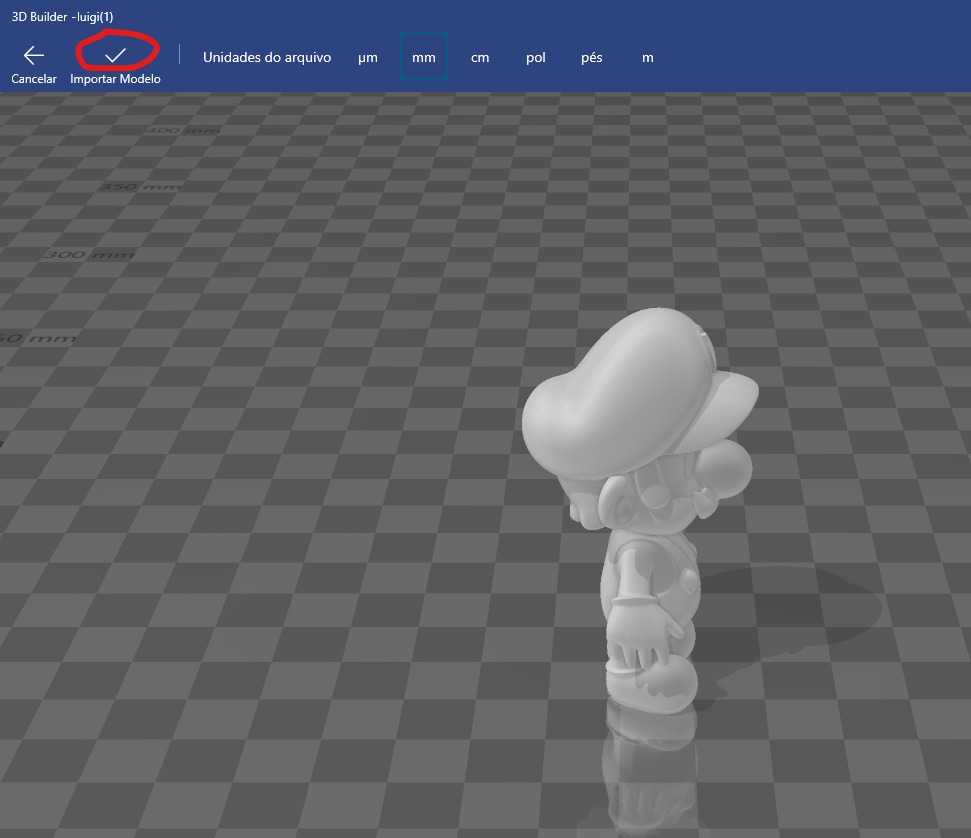The height and width of the screenshot is (838, 971).
Task: Set file units to pol (inches)
Action: [x=536, y=58]
